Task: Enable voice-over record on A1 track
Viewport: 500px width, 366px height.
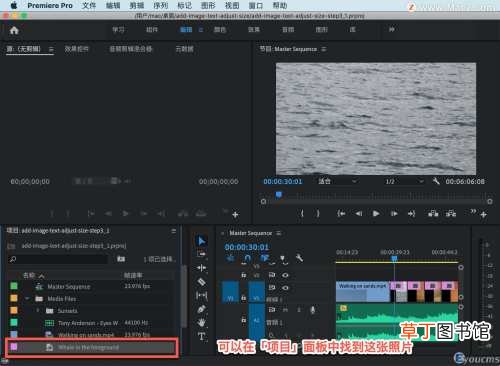Action: click(312, 310)
